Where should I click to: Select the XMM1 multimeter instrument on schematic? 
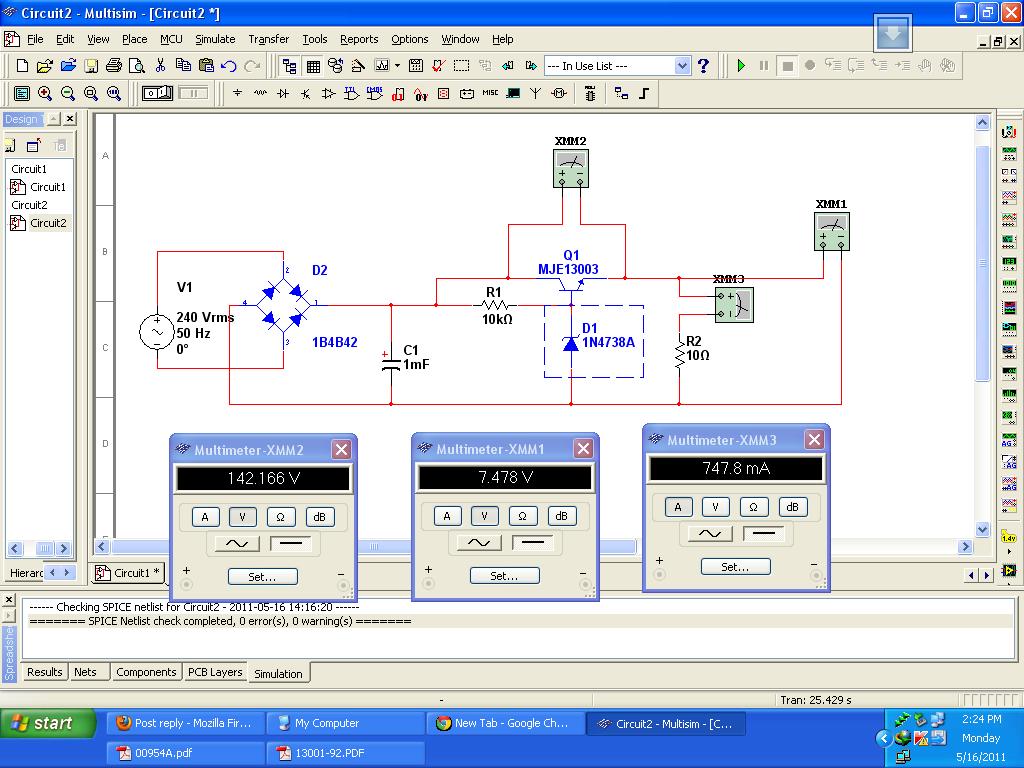click(832, 232)
